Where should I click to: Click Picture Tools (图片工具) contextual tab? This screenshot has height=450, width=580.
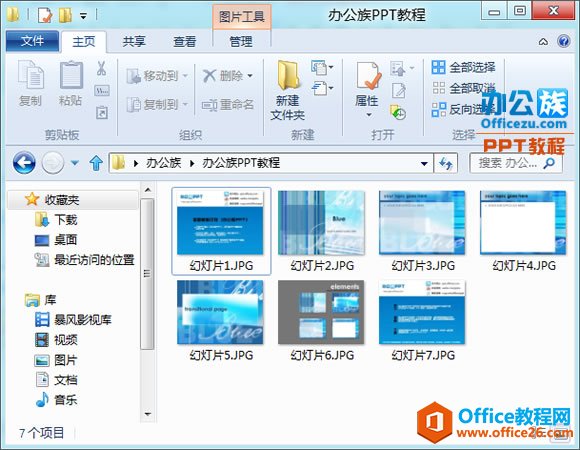click(x=242, y=17)
